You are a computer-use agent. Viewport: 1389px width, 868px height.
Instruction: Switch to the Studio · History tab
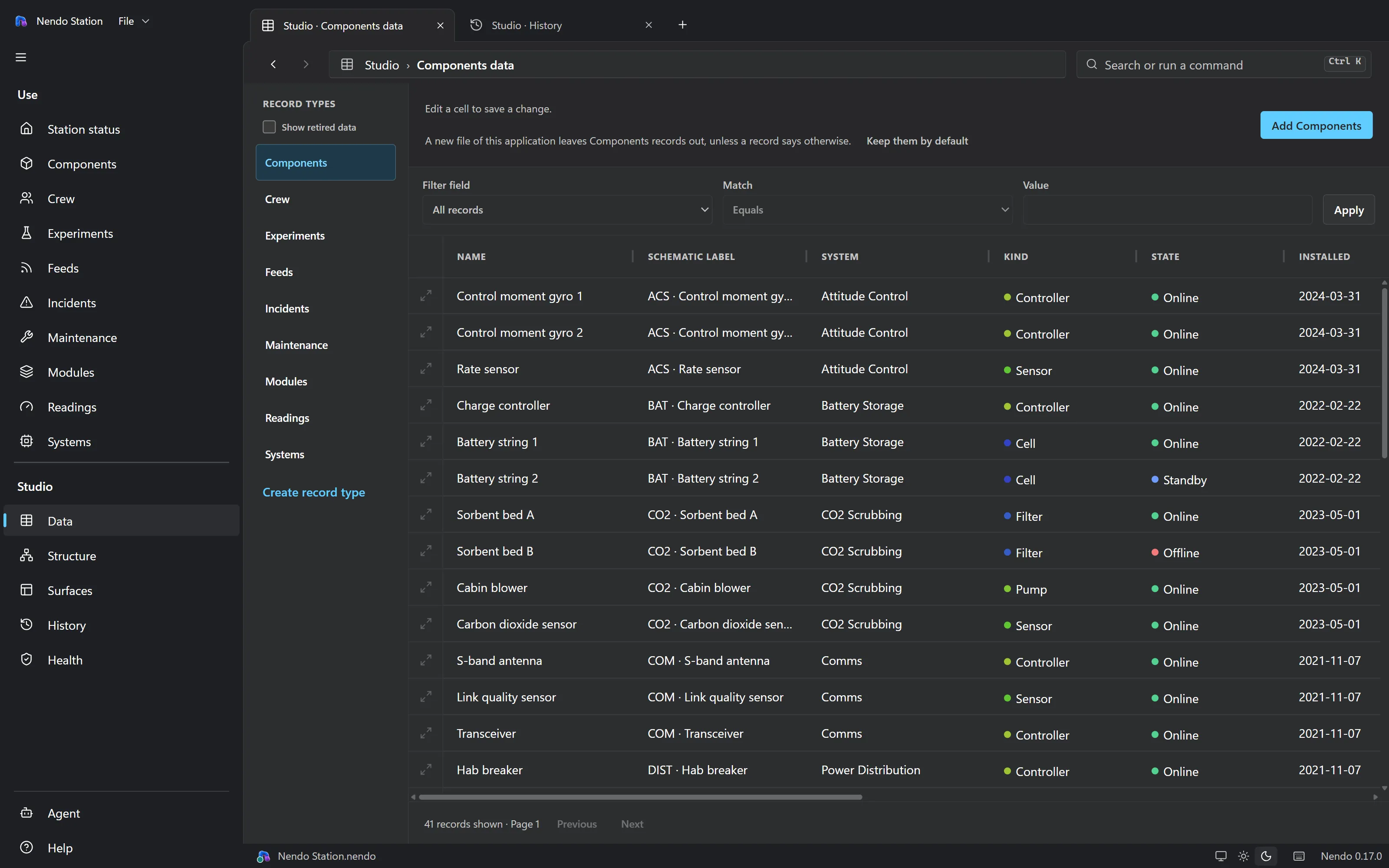tap(561, 25)
